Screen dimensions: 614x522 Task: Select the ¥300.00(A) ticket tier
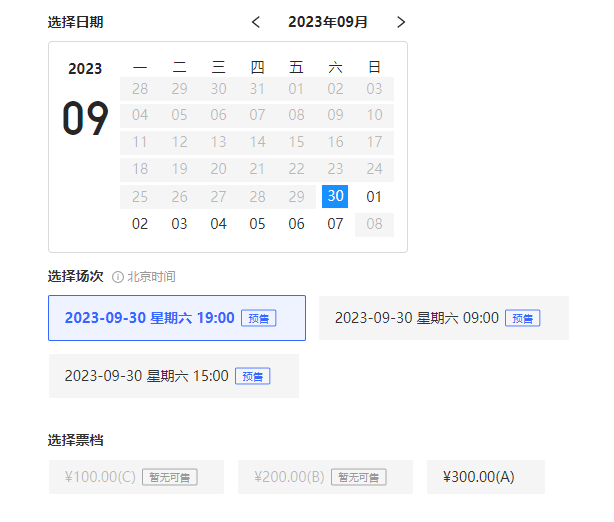pyautogui.click(x=485, y=477)
